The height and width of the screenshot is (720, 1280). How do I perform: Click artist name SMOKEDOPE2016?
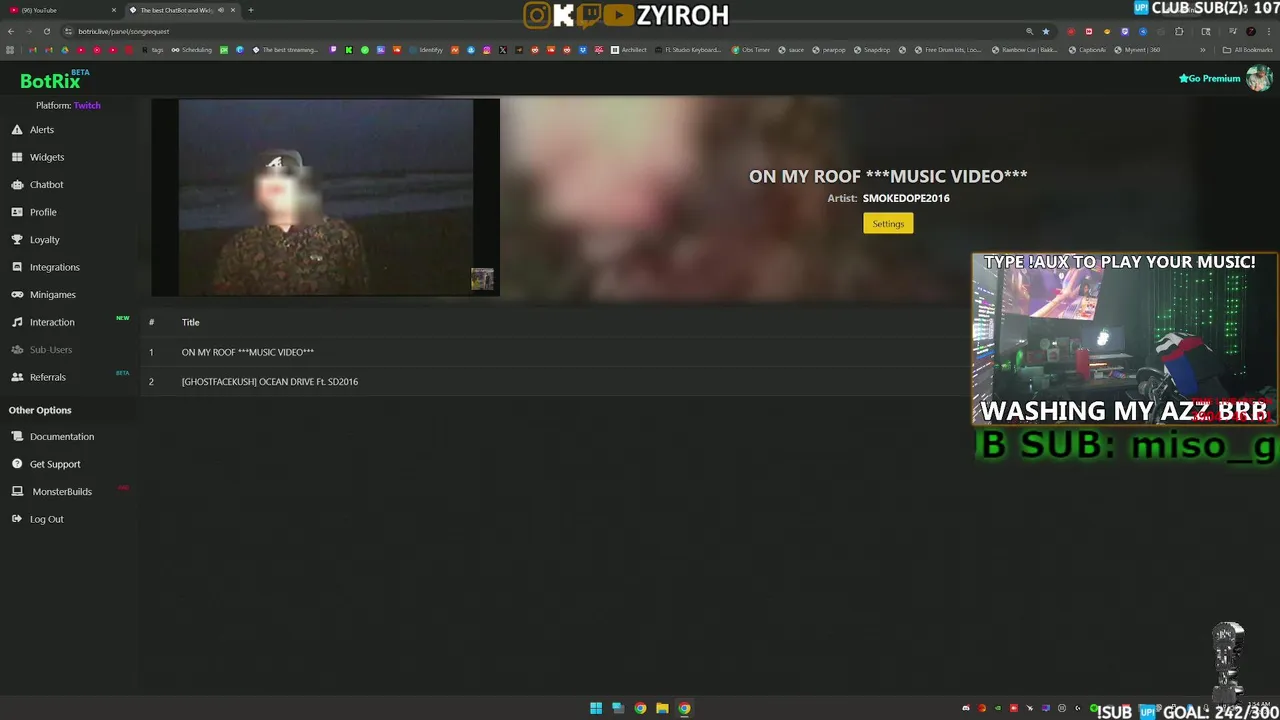pos(906,198)
